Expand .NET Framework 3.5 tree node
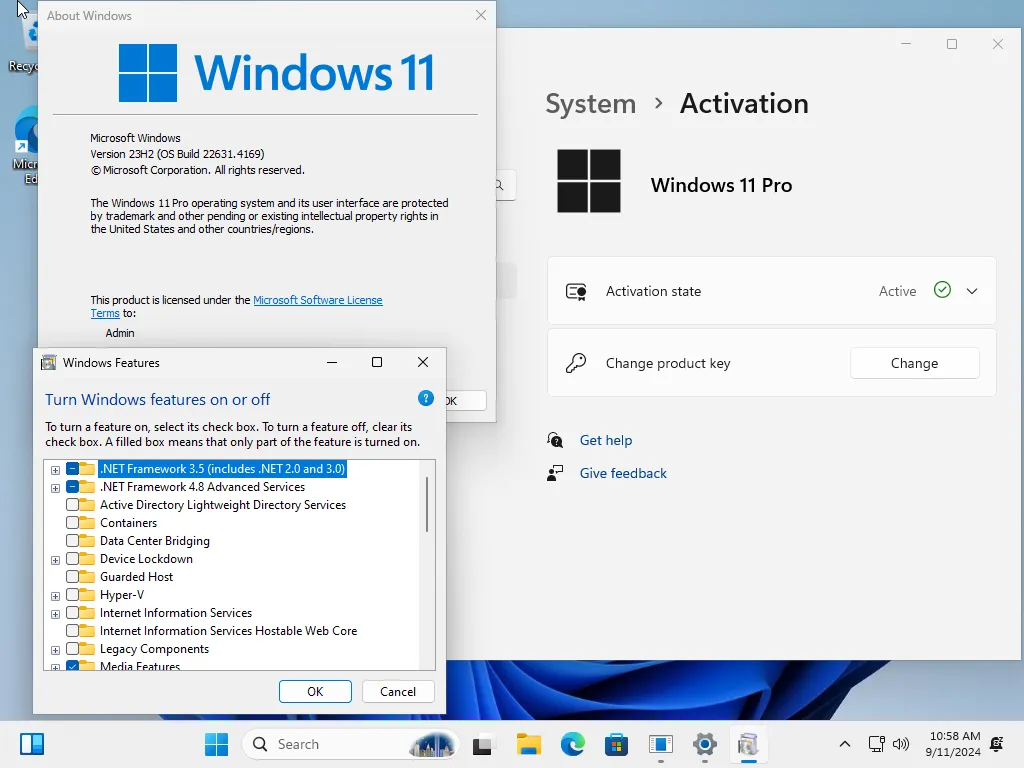The height and width of the screenshot is (768, 1024). pos(56,470)
